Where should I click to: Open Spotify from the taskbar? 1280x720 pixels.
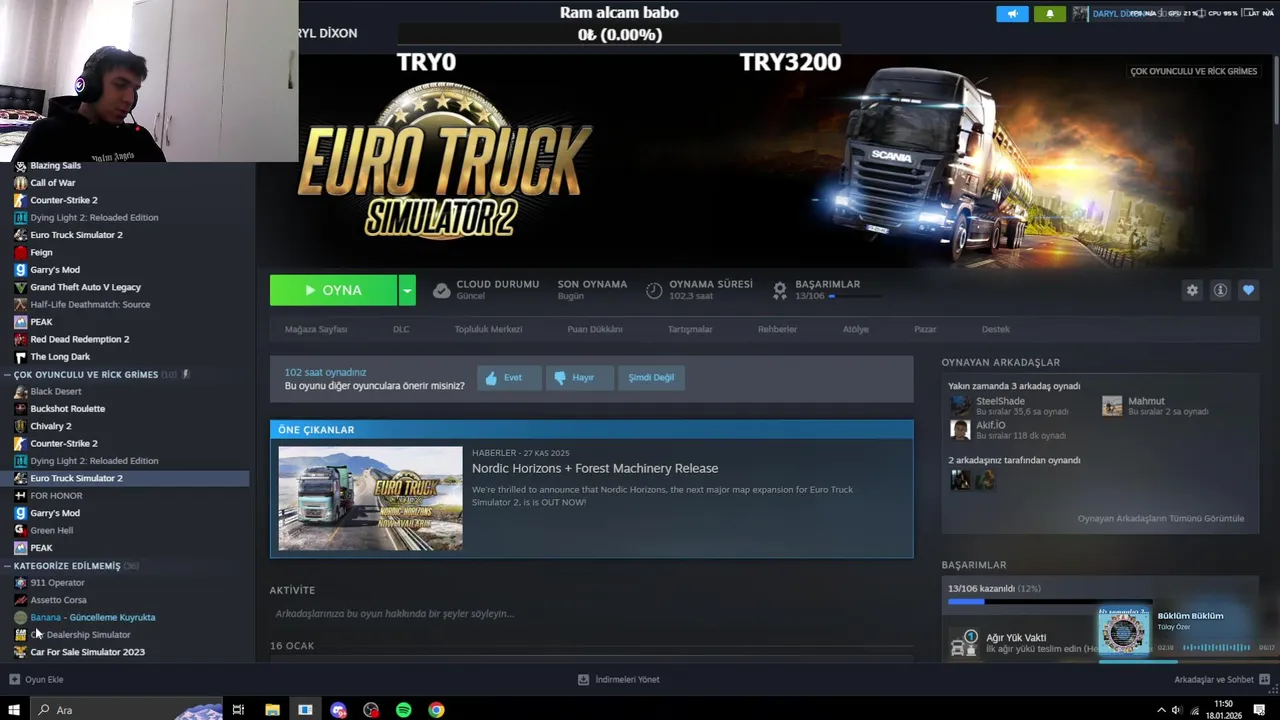[404, 710]
